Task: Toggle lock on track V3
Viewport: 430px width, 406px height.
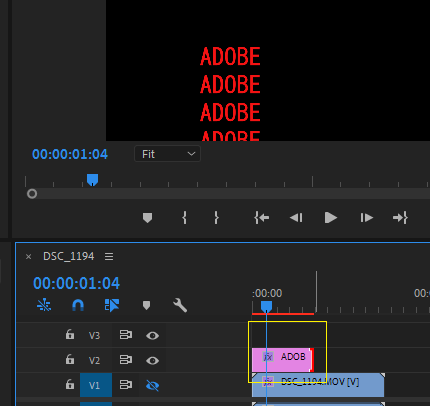Action: [x=70, y=334]
